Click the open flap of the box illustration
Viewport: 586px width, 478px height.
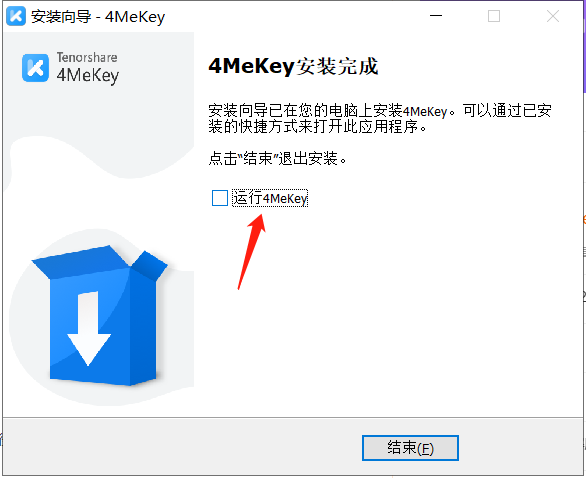[150, 266]
